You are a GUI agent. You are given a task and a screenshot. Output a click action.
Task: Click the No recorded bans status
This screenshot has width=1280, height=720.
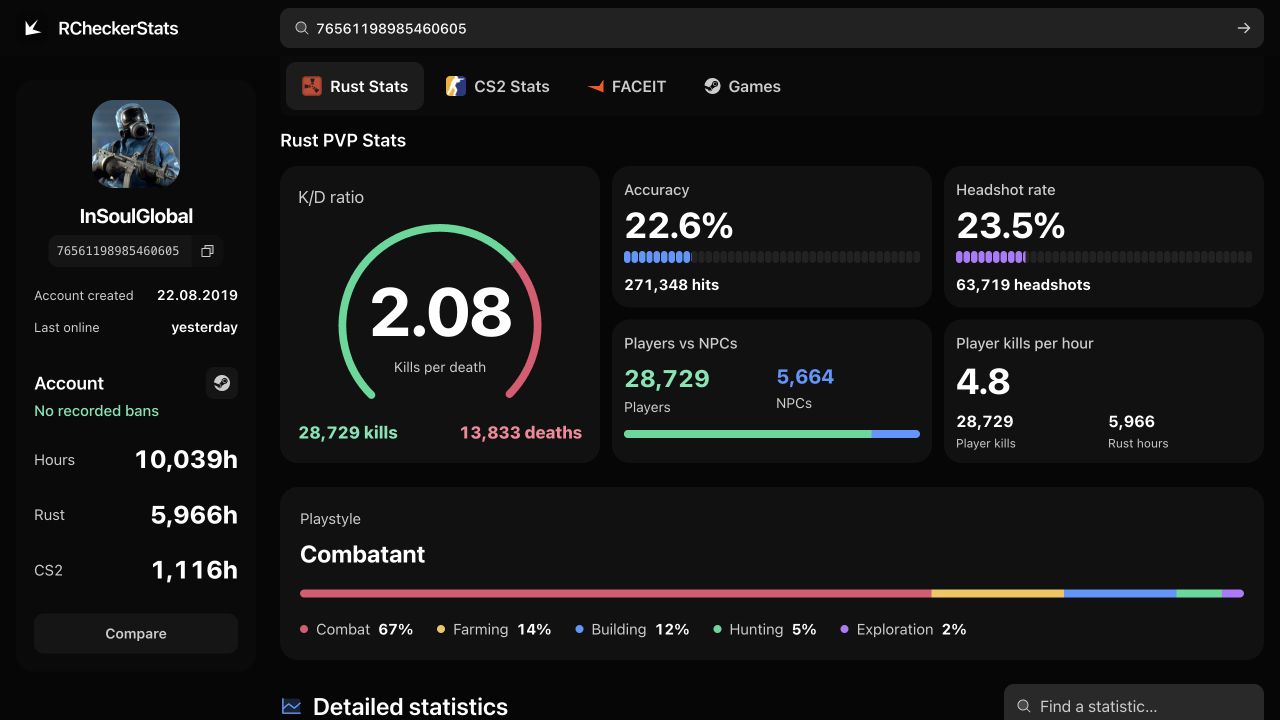(x=96, y=411)
